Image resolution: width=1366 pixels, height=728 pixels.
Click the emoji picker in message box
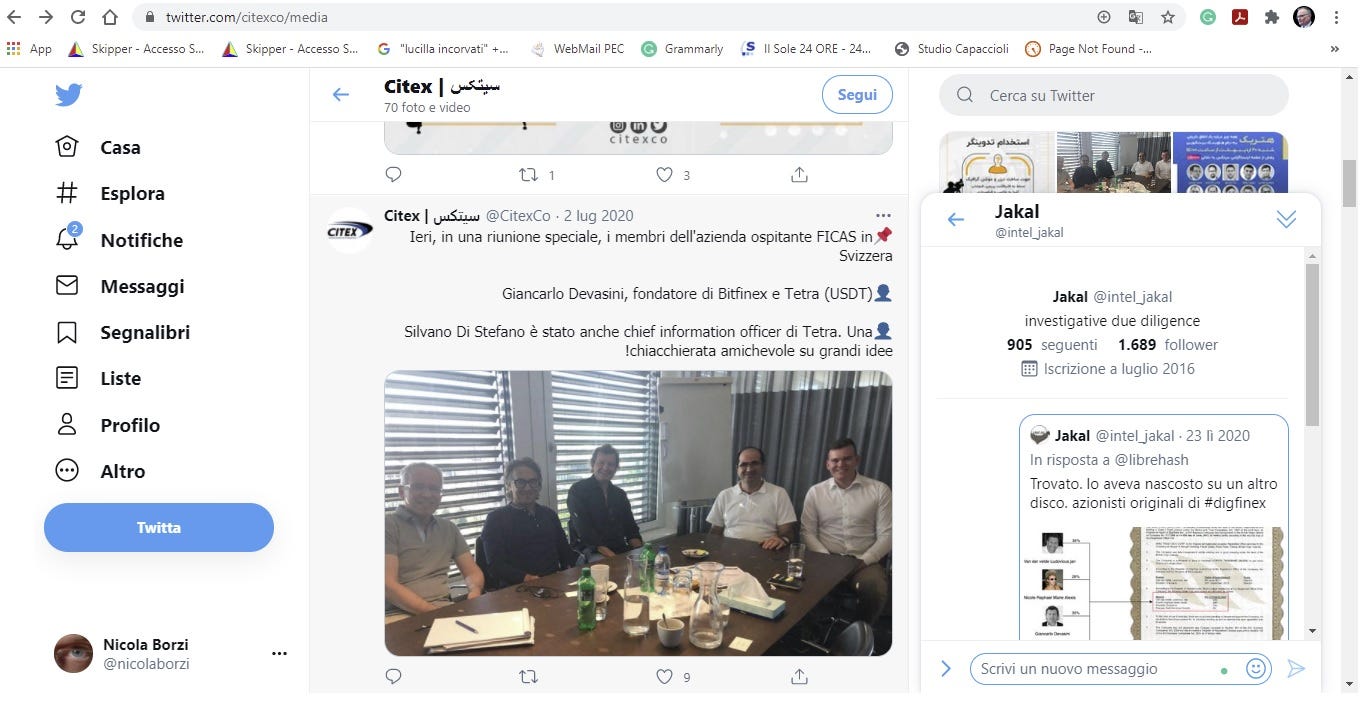tap(1256, 668)
